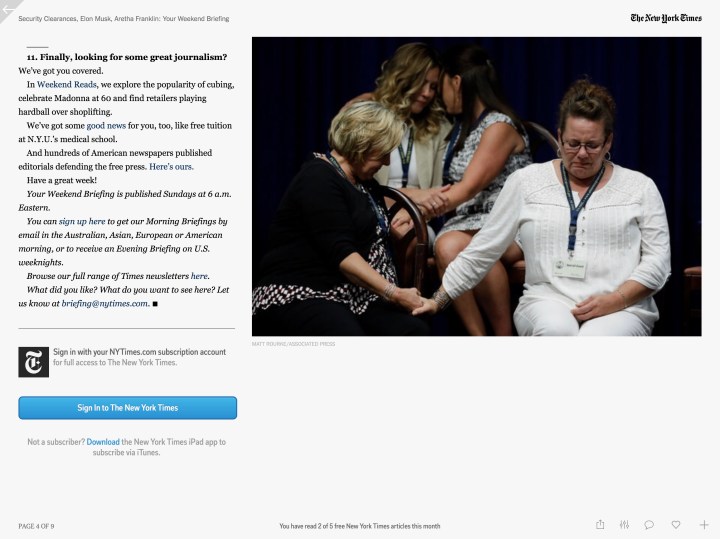Open the Weekend Reads link
This screenshot has height=539, width=720.
(67, 85)
